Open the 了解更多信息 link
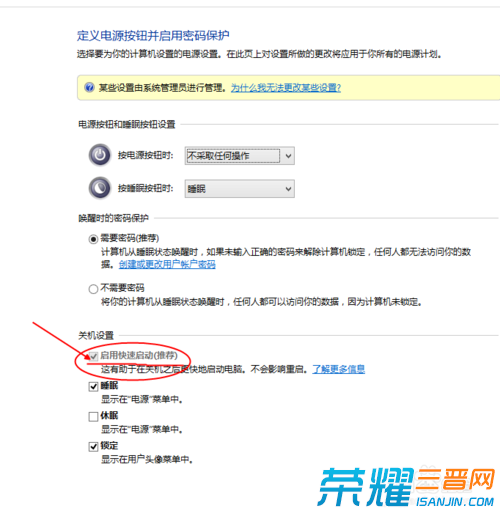Screen dimensions: 500x519 (x=339, y=369)
